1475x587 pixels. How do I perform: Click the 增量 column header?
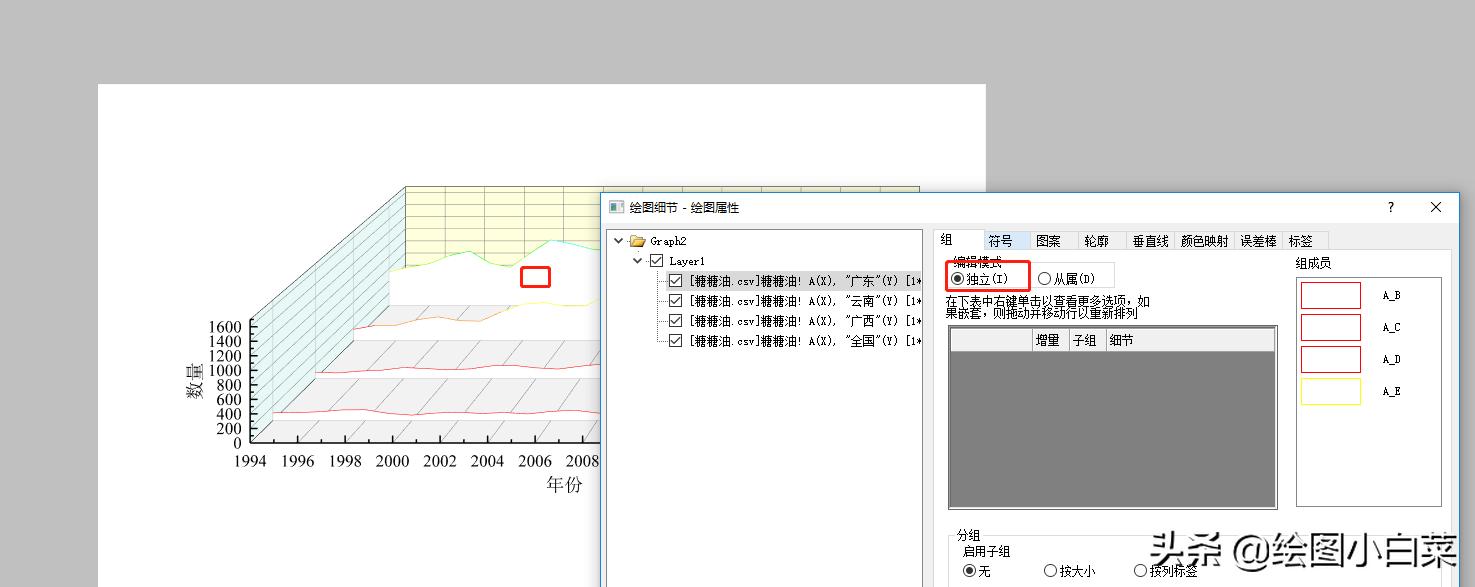(1050, 340)
